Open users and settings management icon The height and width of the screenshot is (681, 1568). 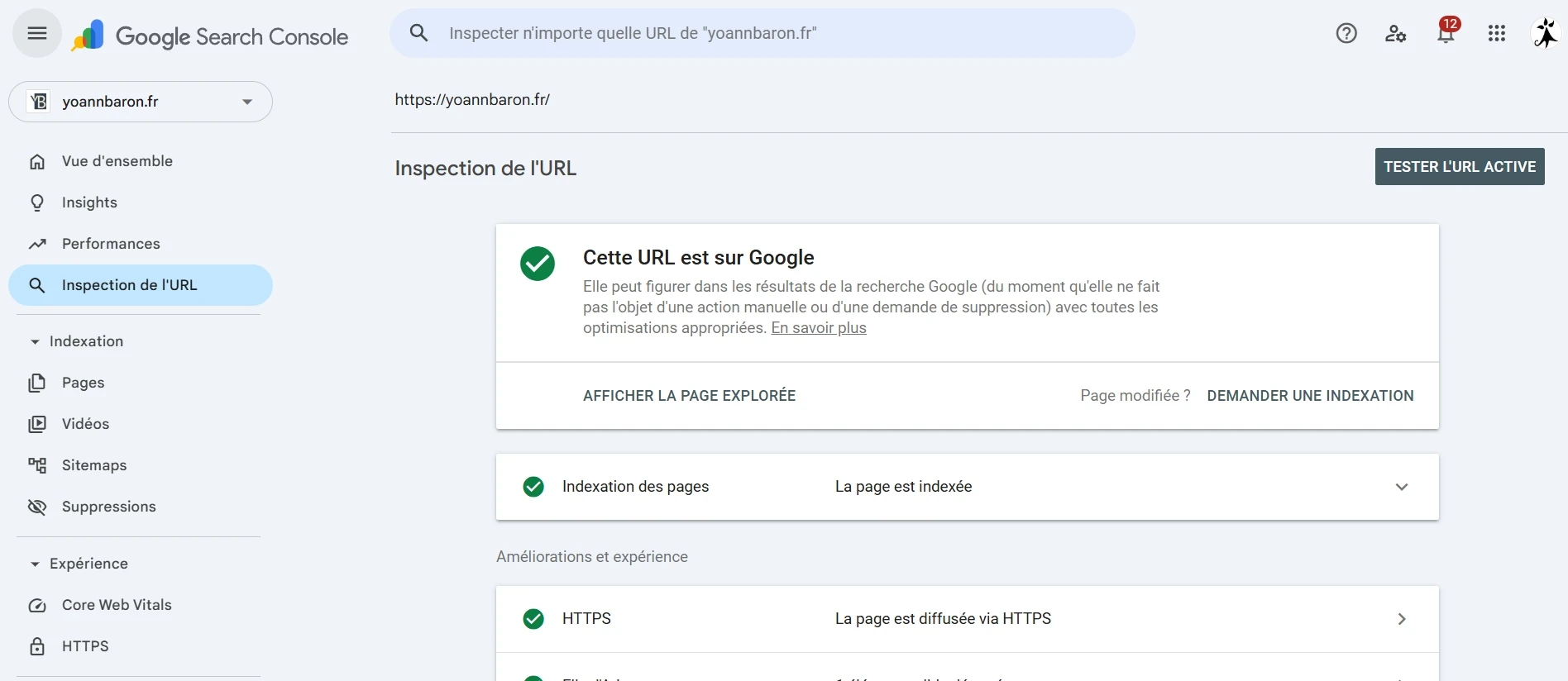1396,33
